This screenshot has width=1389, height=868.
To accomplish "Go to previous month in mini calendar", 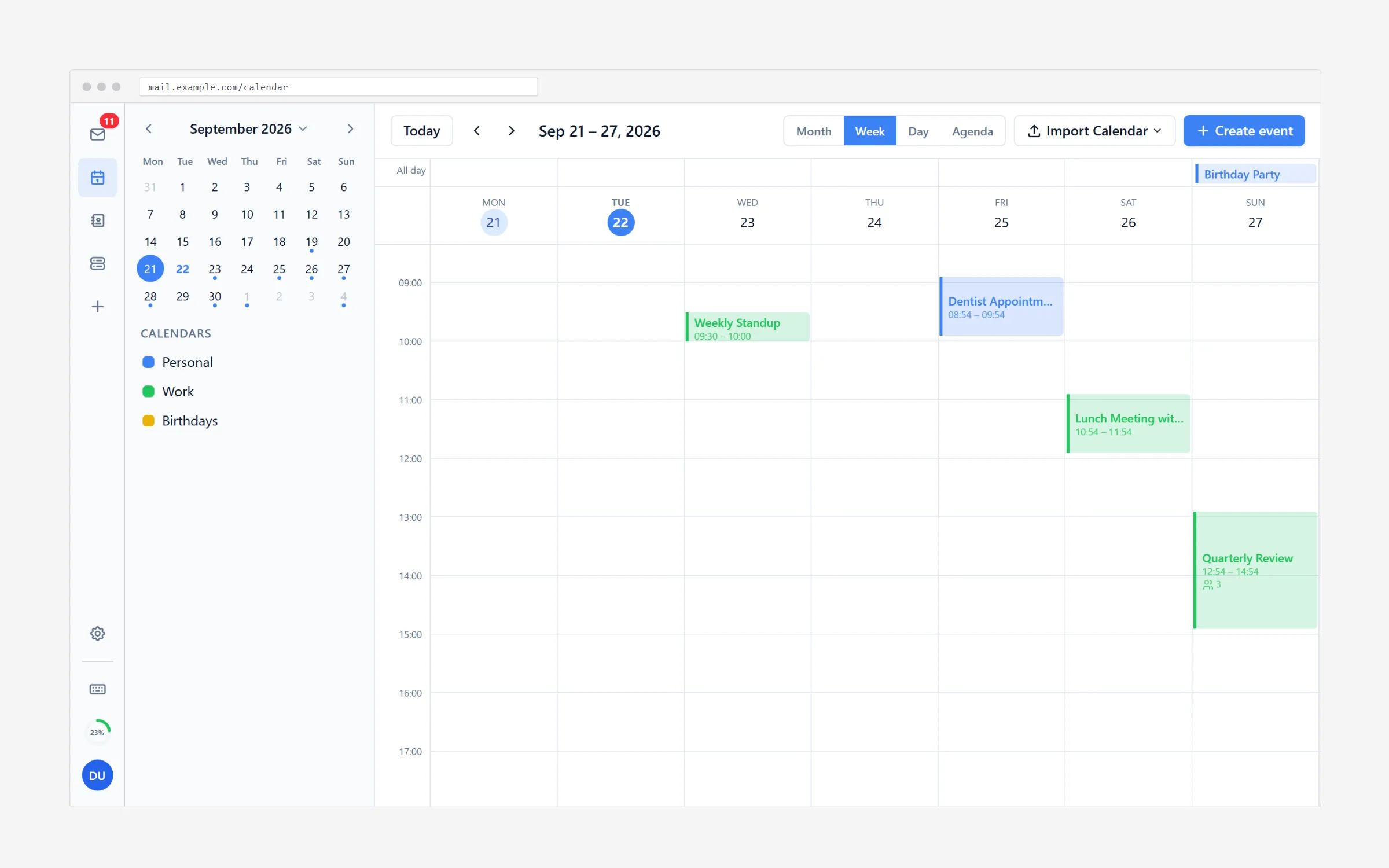I will (x=149, y=128).
